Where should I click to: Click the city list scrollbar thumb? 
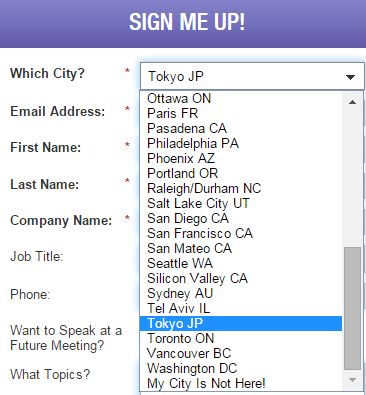(x=353, y=308)
